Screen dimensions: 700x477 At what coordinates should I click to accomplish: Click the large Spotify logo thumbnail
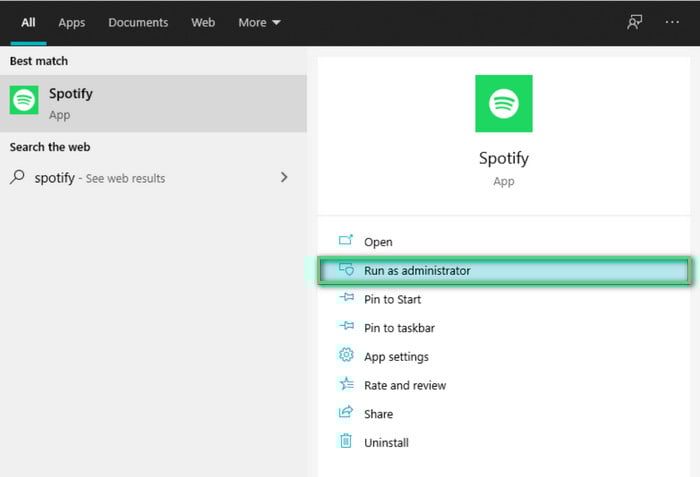coord(504,104)
